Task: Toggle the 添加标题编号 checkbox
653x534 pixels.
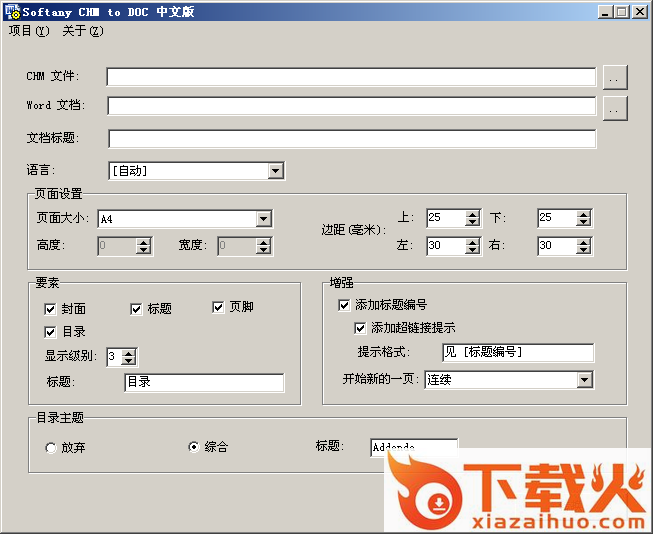Action: click(344, 305)
